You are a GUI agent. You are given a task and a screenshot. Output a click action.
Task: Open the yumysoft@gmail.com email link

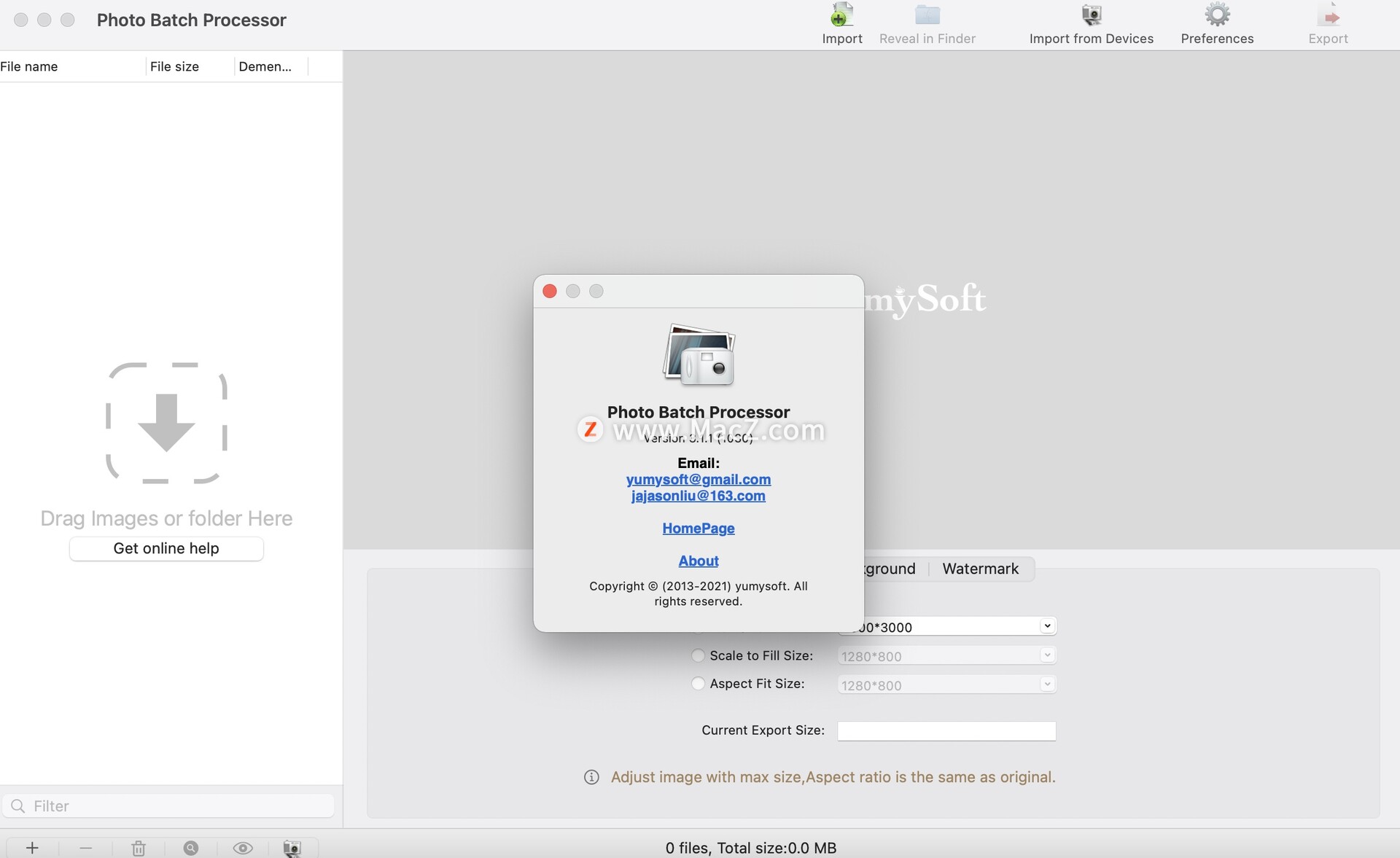pyautogui.click(x=699, y=479)
